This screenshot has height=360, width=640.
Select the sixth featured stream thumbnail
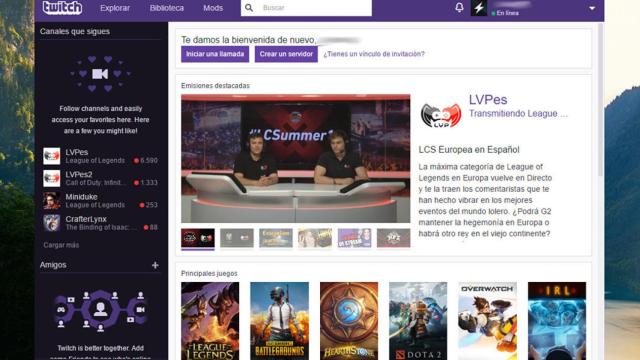tap(393, 238)
